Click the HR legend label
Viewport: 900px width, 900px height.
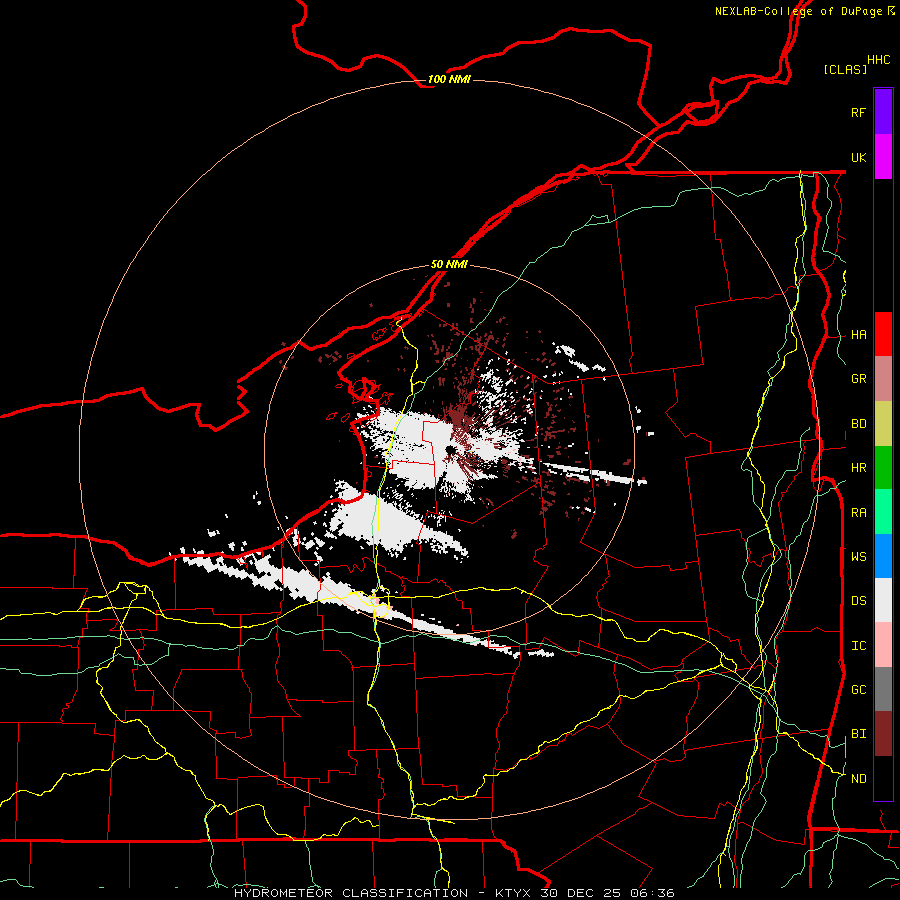[858, 468]
